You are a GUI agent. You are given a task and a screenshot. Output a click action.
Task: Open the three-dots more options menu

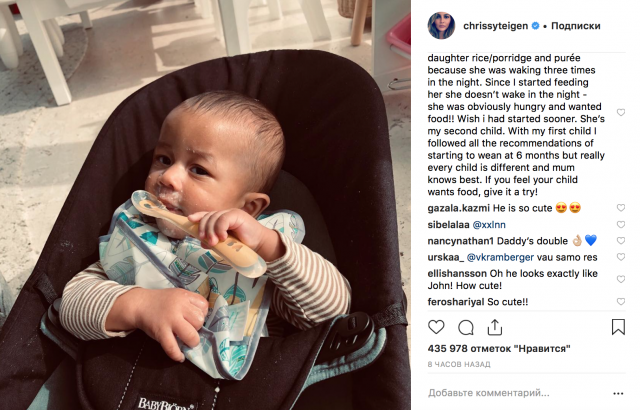[x=618, y=394]
